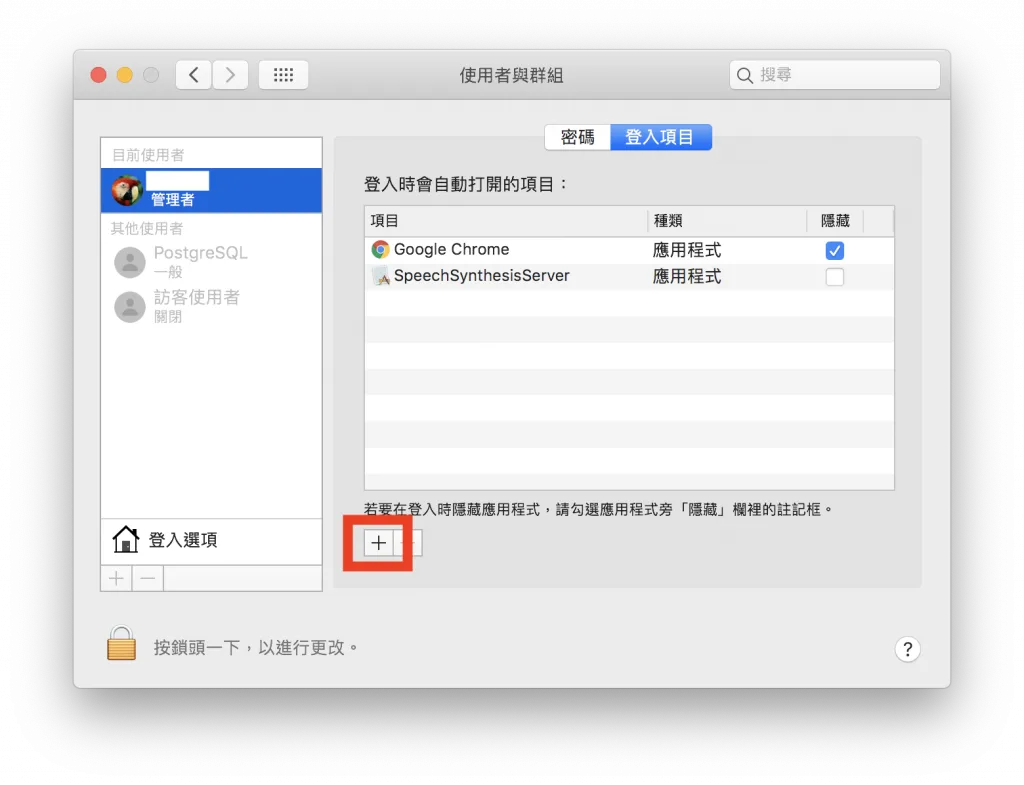Click the house icon for 登入選項
The image size is (1024, 785).
click(125, 539)
